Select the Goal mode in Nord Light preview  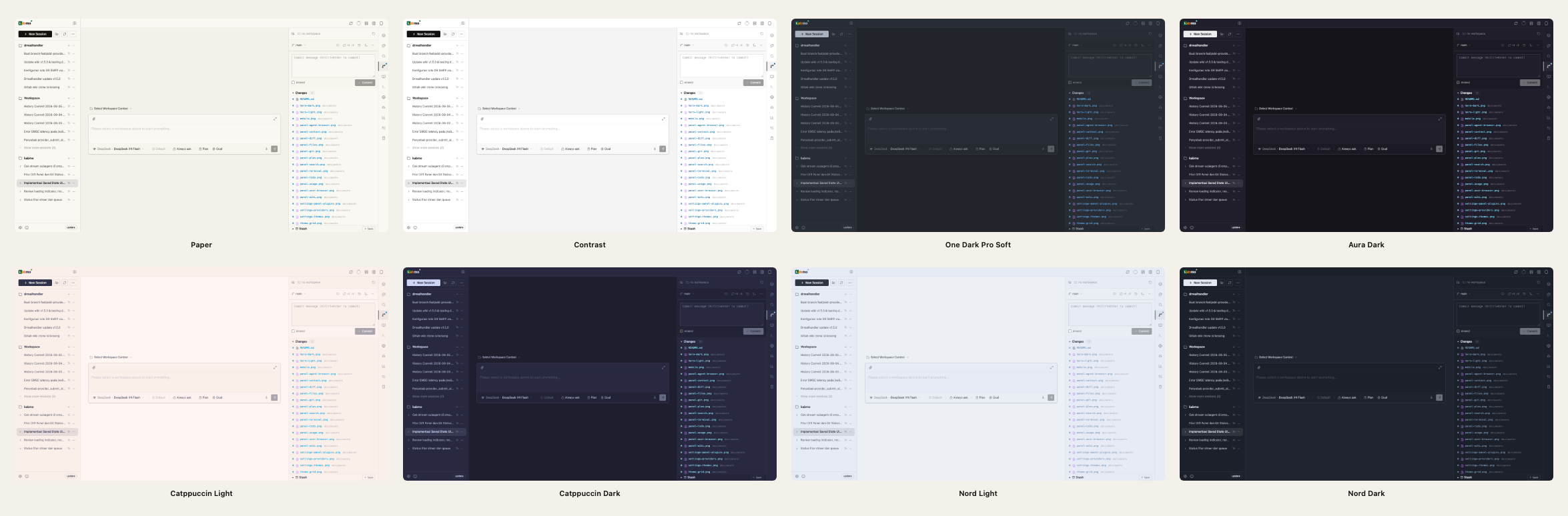coord(994,397)
